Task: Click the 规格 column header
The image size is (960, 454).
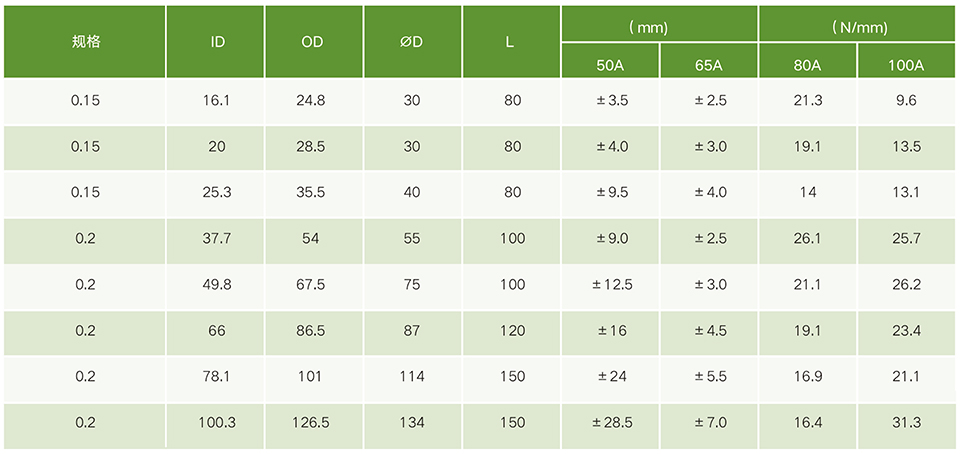Action: (86, 43)
